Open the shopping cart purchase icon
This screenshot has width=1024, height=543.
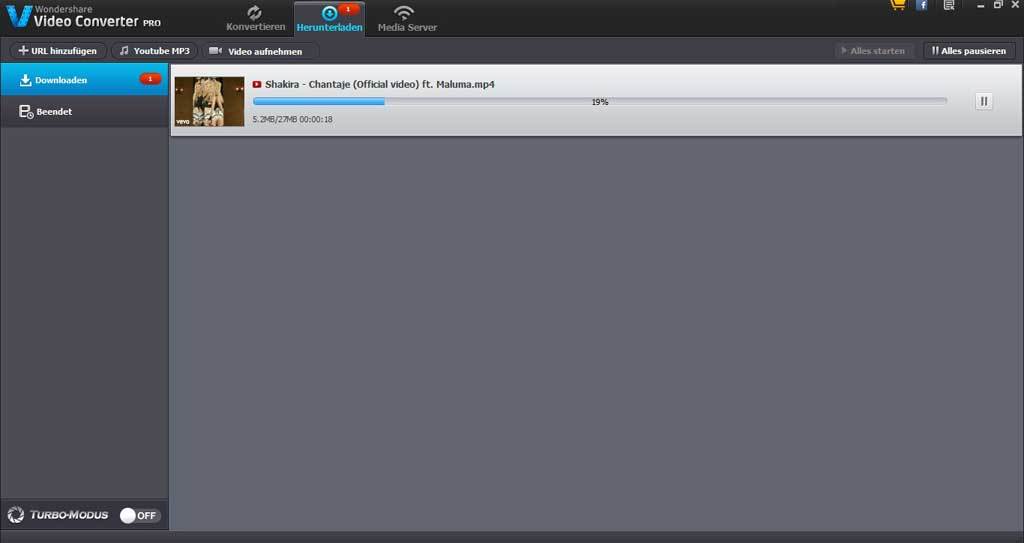pyautogui.click(x=898, y=5)
